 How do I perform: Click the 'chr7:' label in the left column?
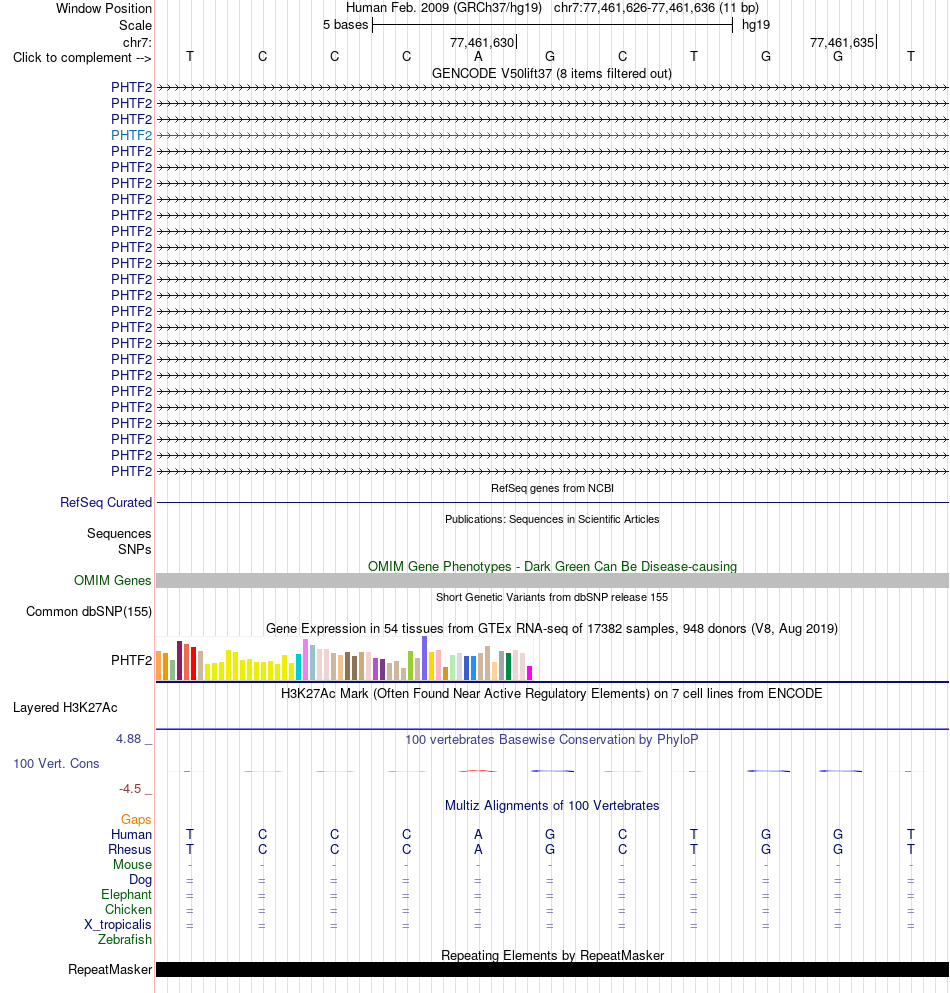pos(137,42)
